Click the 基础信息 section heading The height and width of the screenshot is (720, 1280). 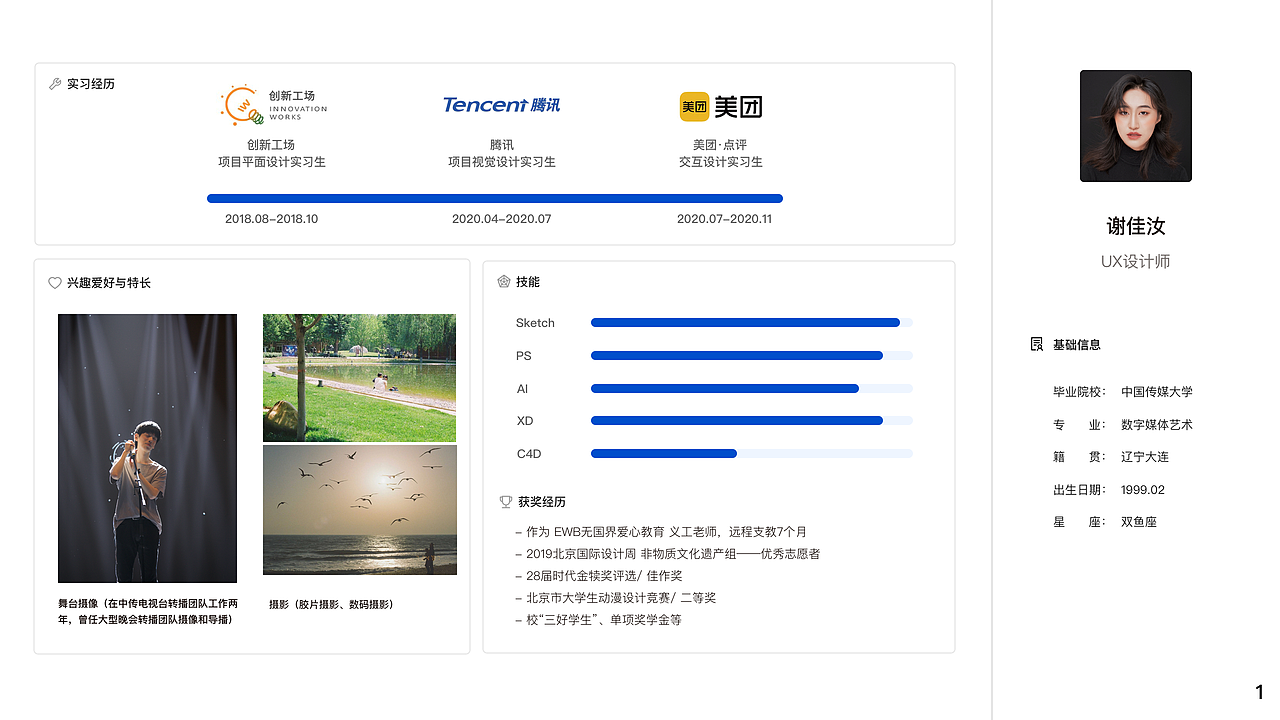(x=1077, y=344)
